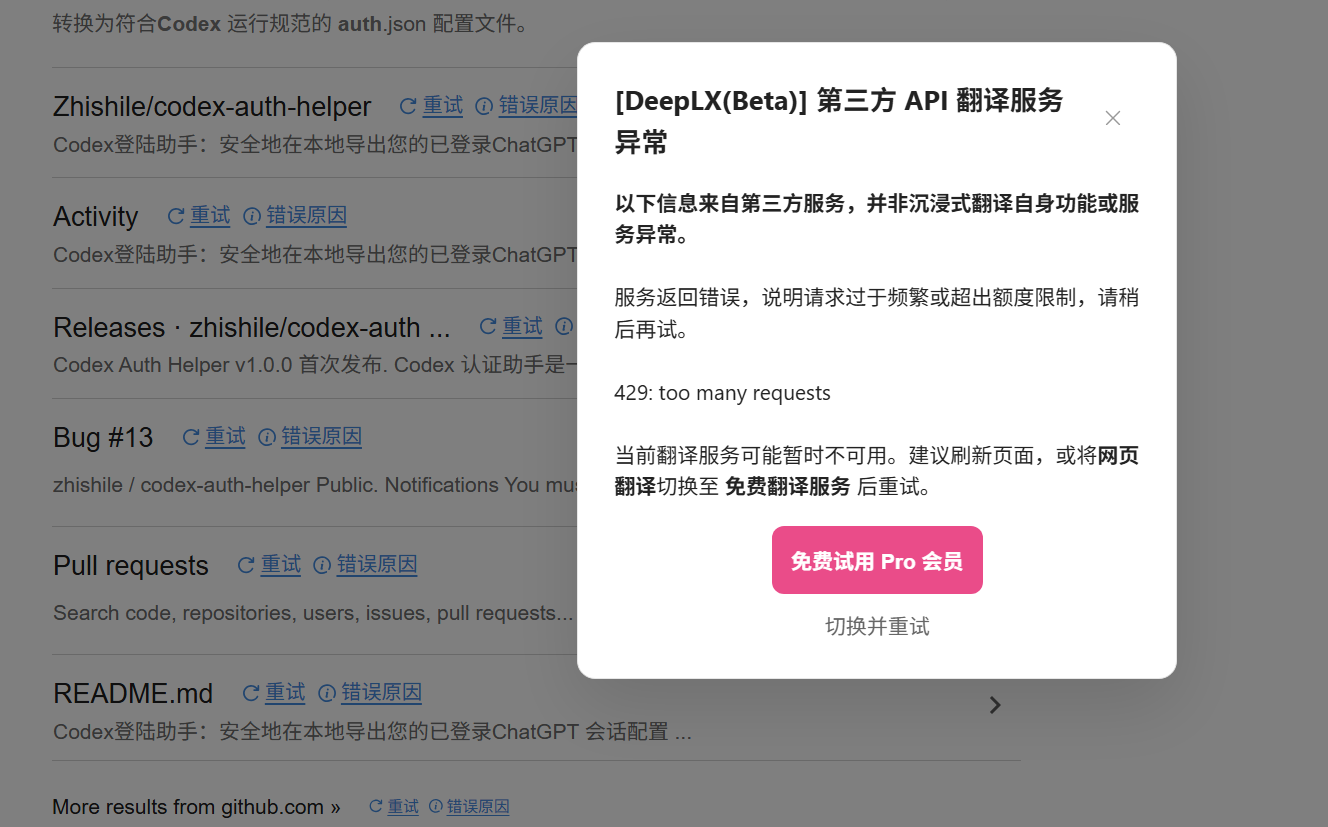The width and height of the screenshot is (1328, 827).
Task: Click 重试 link beside README.md
Action: click(x=286, y=693)
